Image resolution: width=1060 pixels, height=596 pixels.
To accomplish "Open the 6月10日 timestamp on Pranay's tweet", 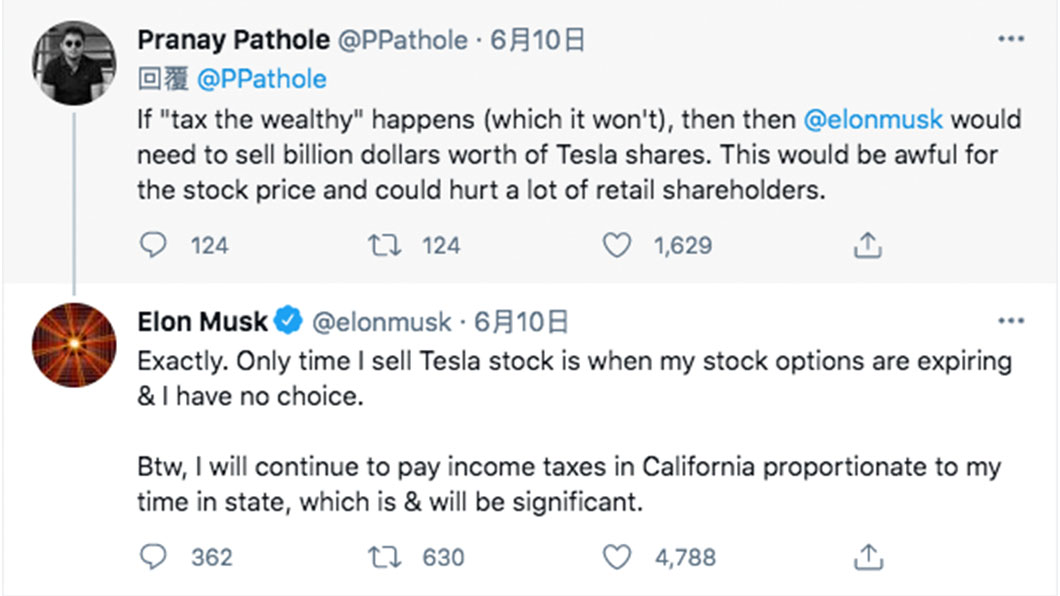I will (537, 40).
